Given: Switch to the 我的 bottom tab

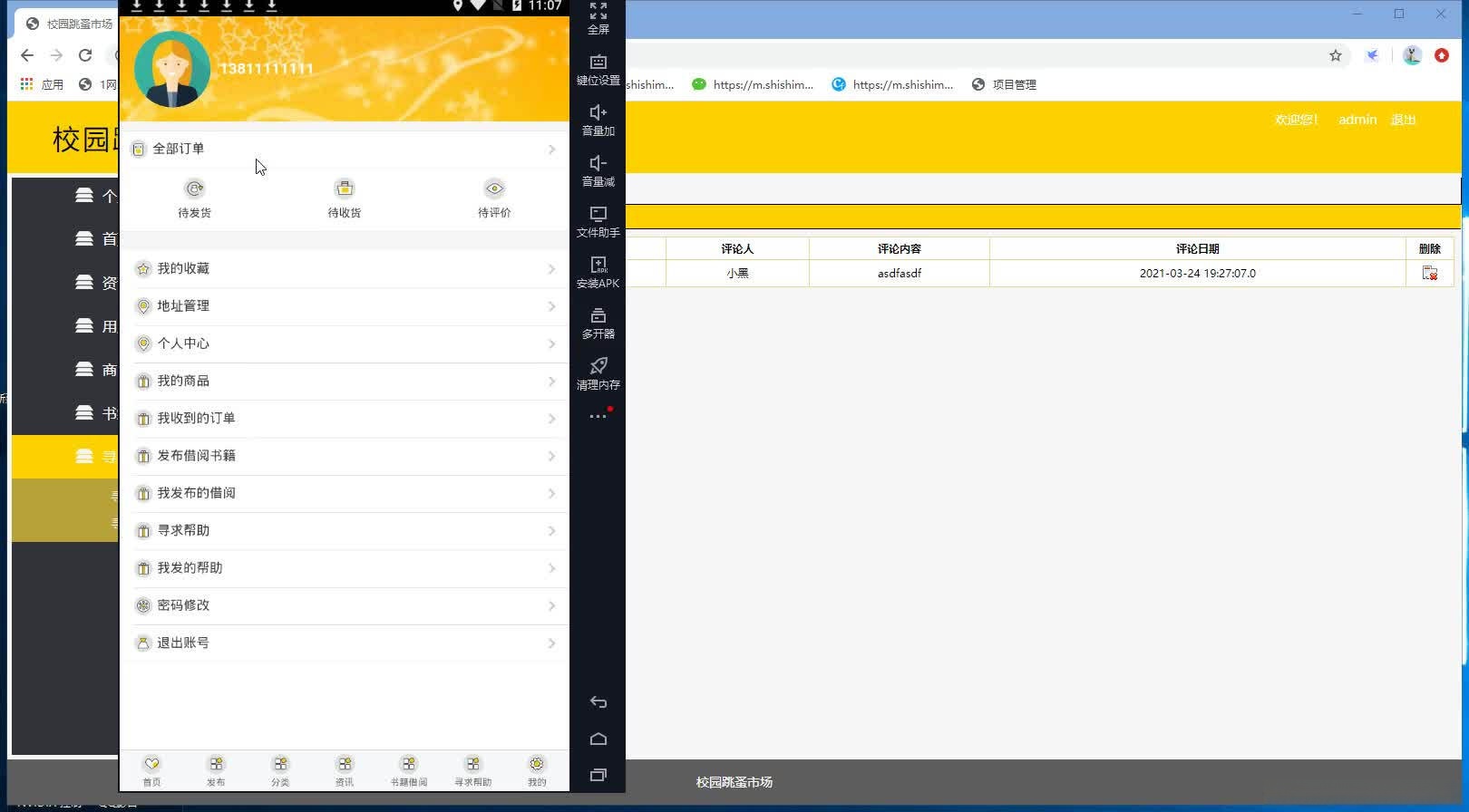Looking at the screenshot, I should 537,771.
